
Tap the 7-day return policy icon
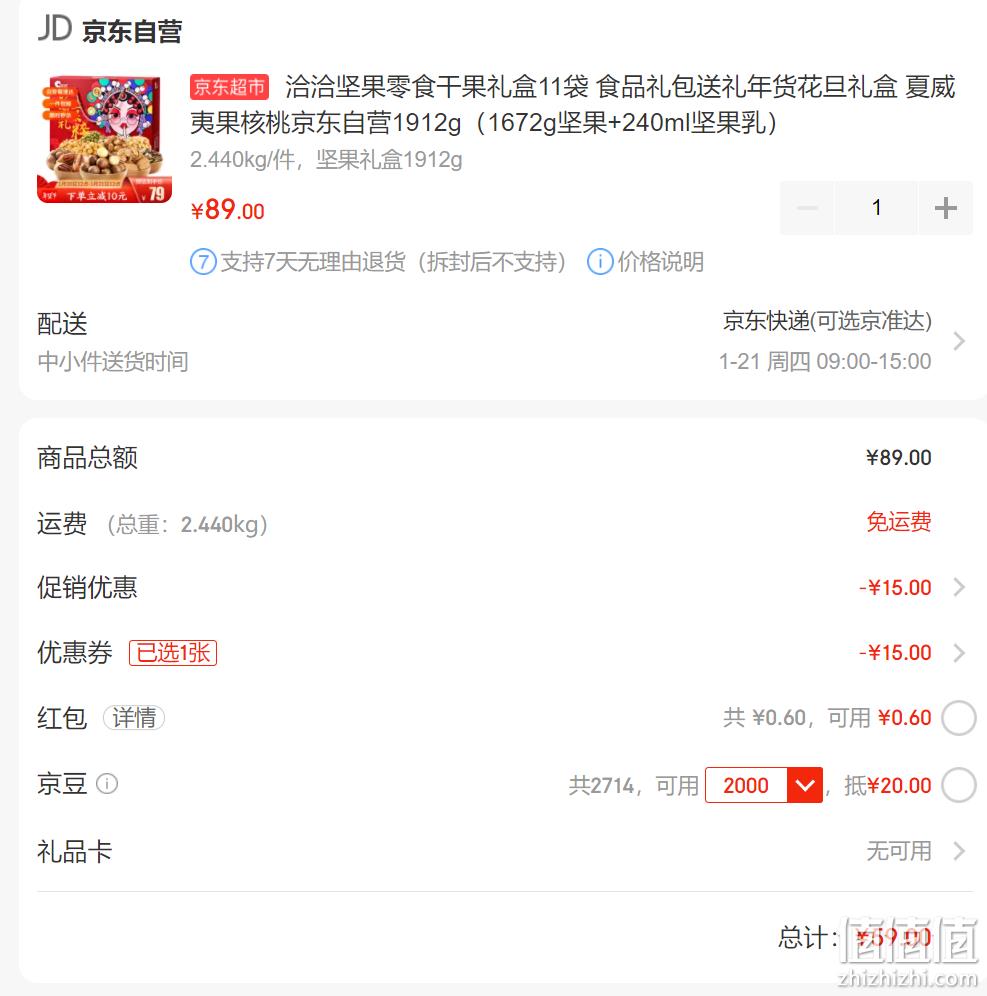[203, 262]
